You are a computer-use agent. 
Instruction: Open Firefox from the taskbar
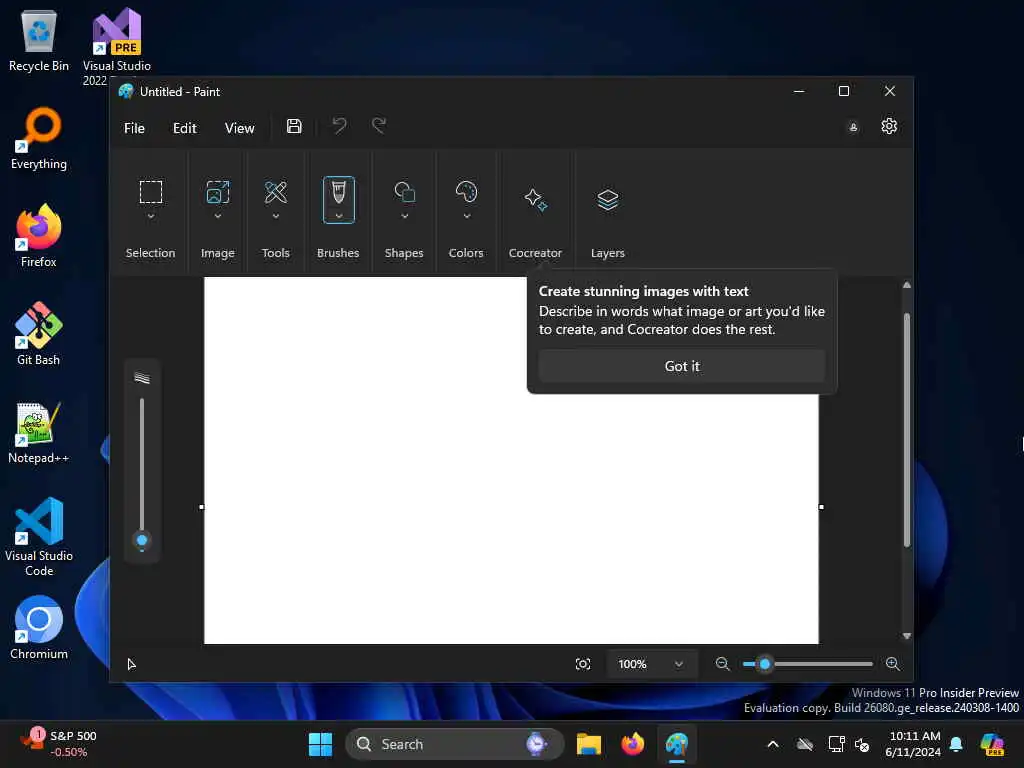[x=632, y=744]
